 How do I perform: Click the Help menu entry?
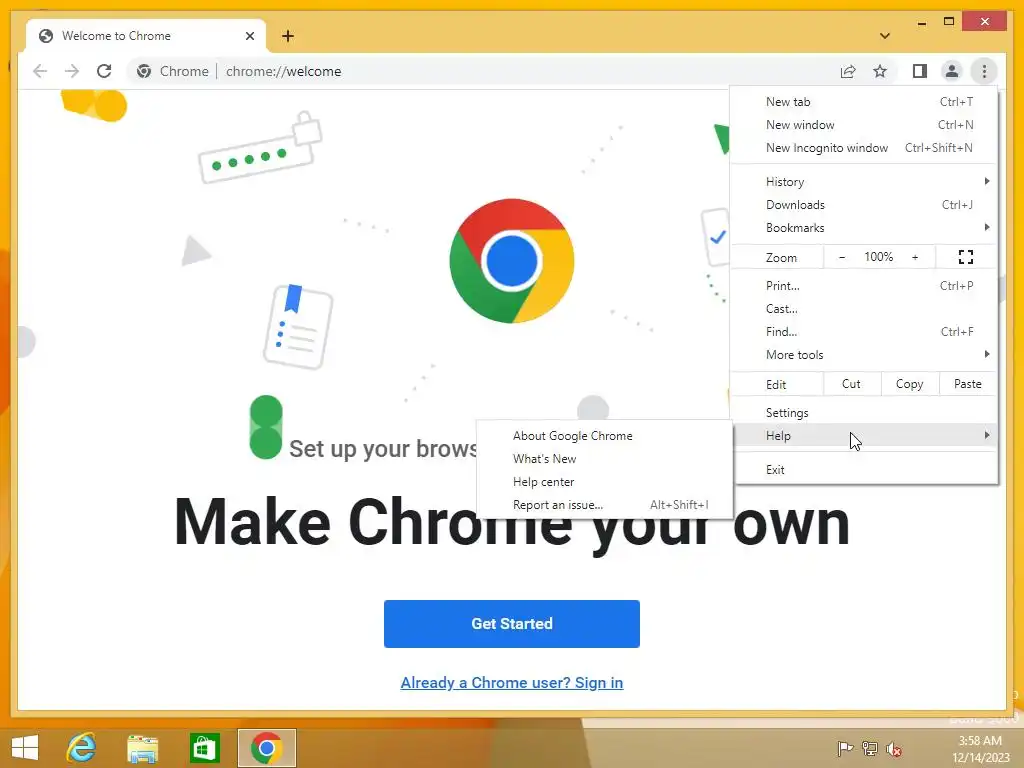[x=864, y=436]
